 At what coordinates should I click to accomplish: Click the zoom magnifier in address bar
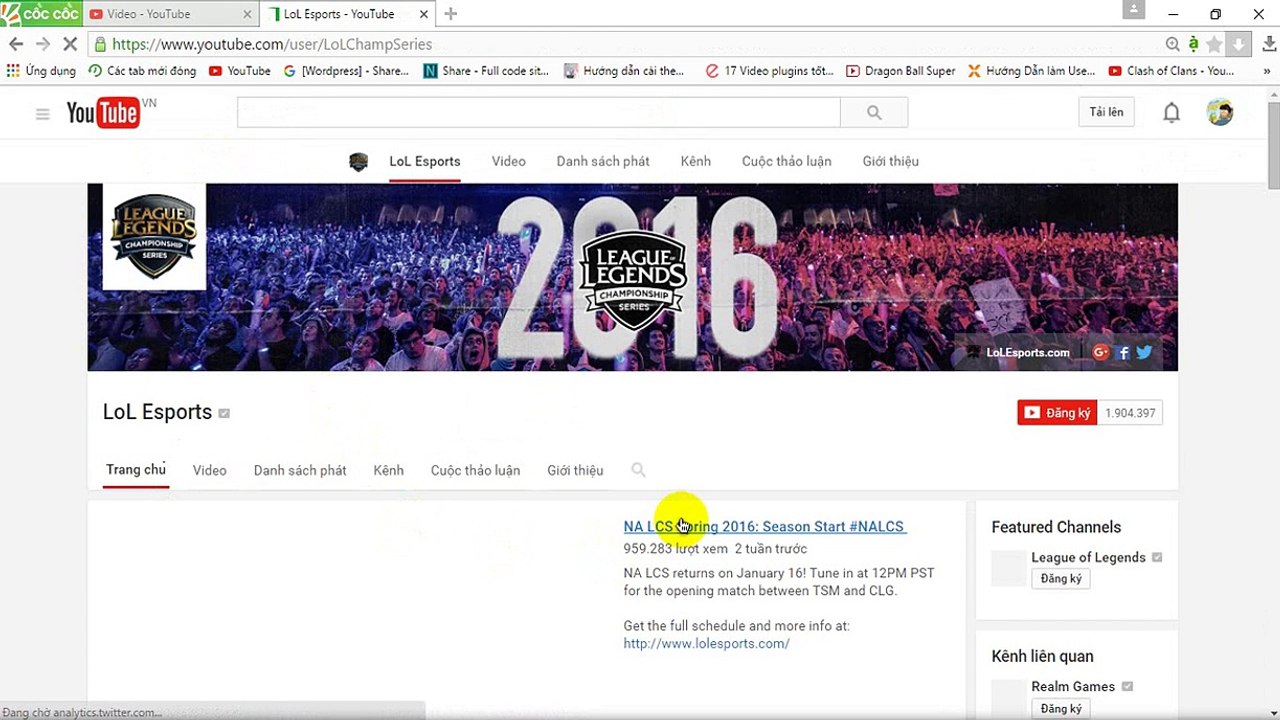(x=1172, y=44)
